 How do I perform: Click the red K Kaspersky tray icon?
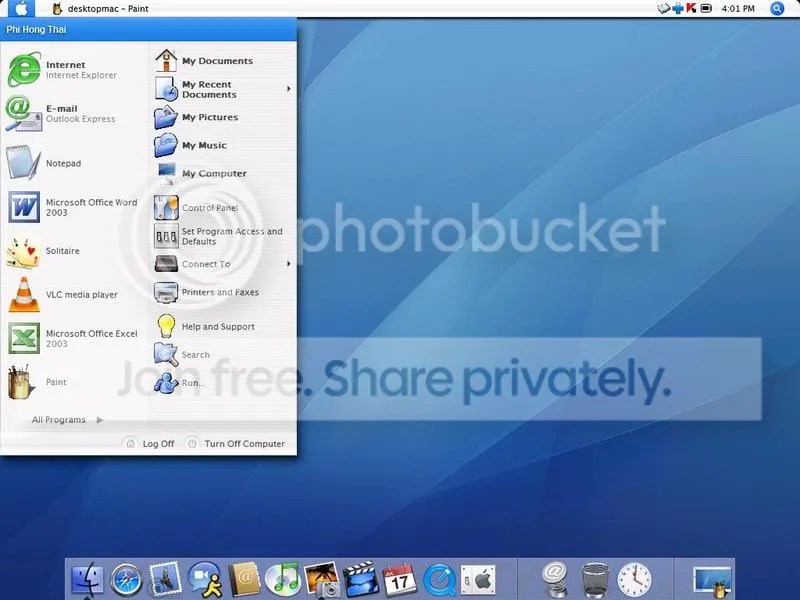(x=691, y=8)
